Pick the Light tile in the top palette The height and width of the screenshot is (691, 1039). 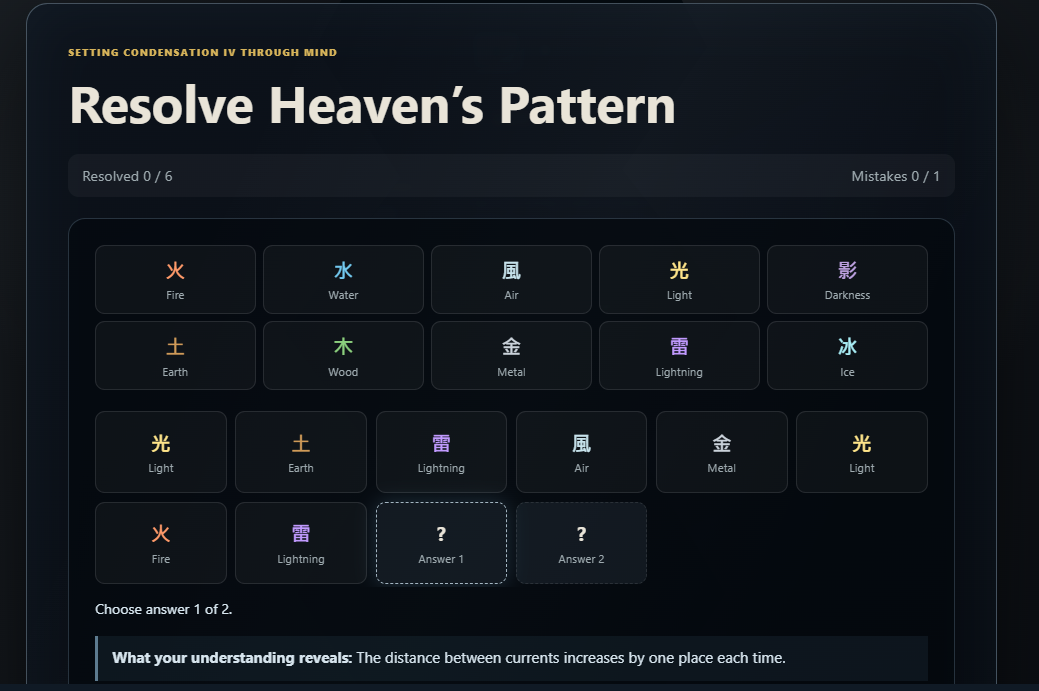679,280
